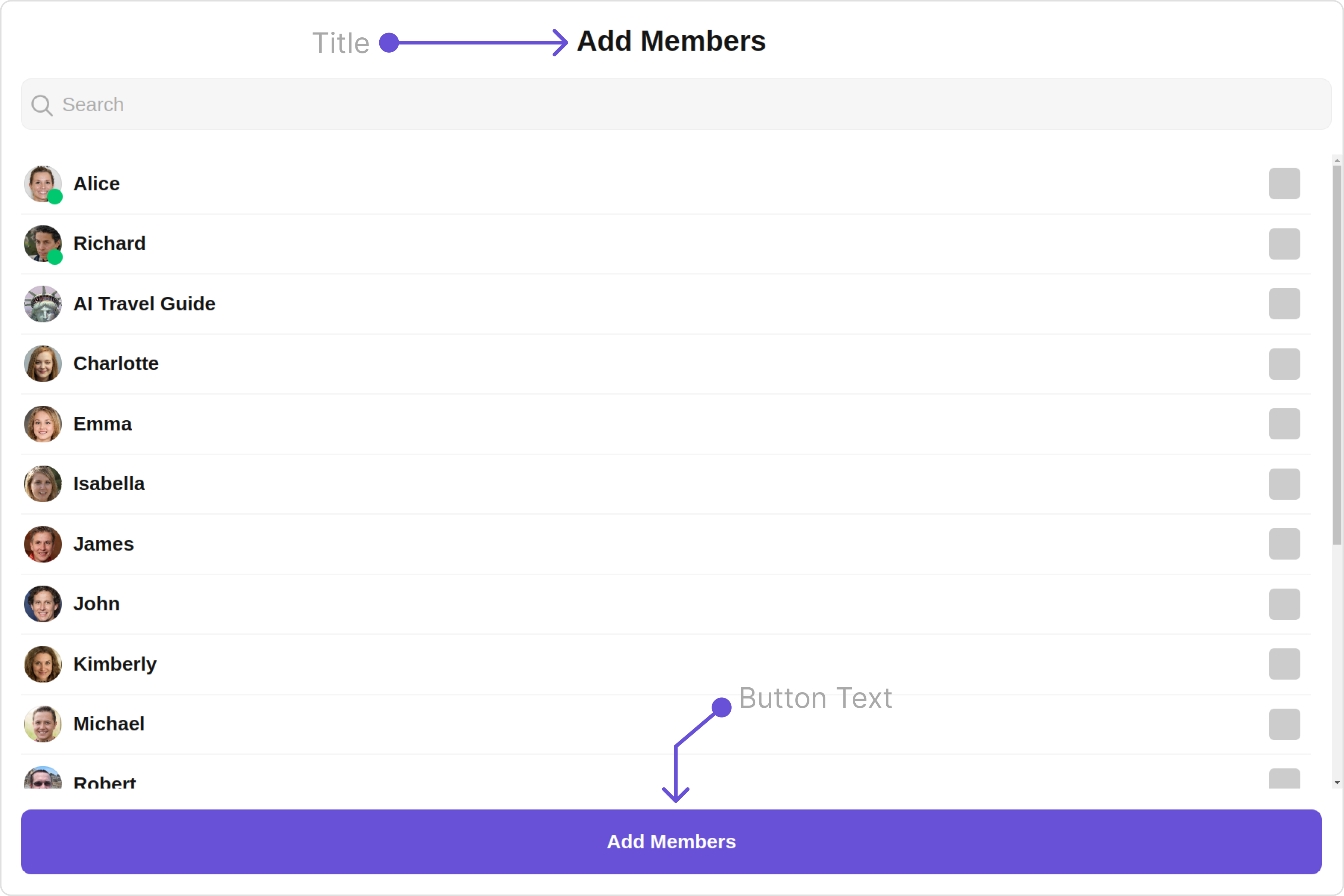The width and height of the screenshot is (1344, 896).
Task: Select the Charlotte list entry name
Action: coord(116,363)
